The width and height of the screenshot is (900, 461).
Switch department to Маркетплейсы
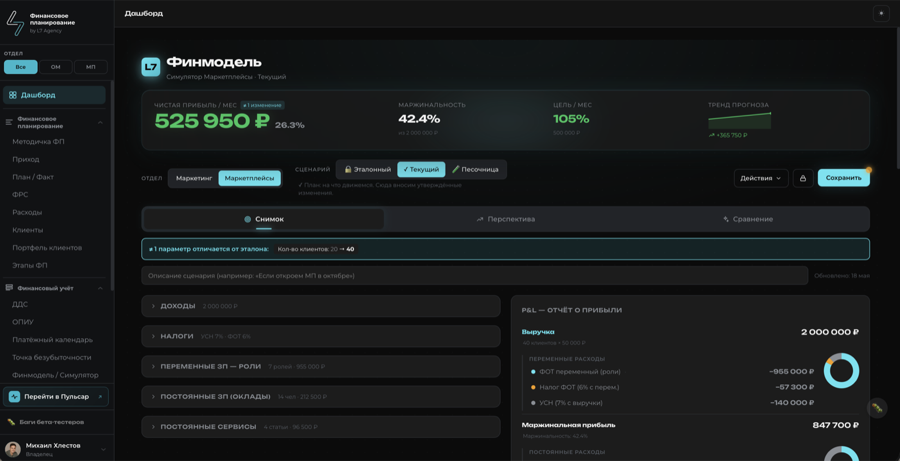point(250,179)
